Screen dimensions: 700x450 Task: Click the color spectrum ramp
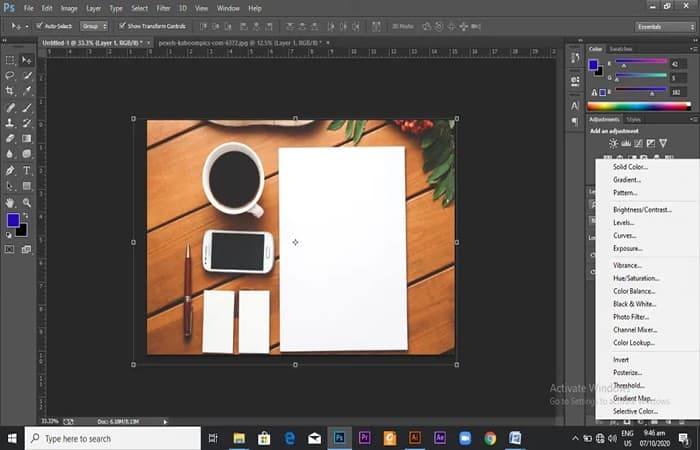[639, 106]
